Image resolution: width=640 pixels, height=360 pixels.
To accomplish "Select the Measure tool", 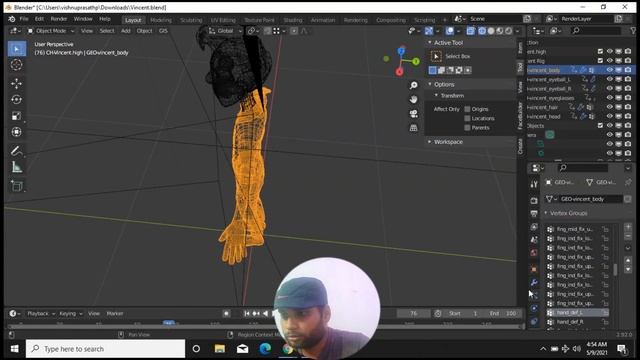I will pos(17,167).
